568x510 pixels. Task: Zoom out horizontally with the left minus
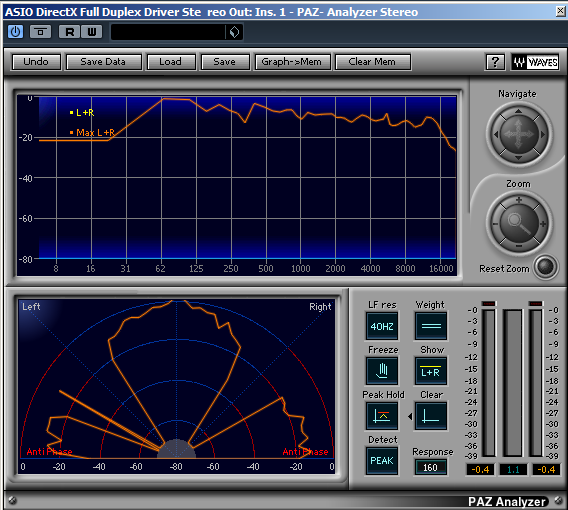pyautogui.click(x=495, y=224)
